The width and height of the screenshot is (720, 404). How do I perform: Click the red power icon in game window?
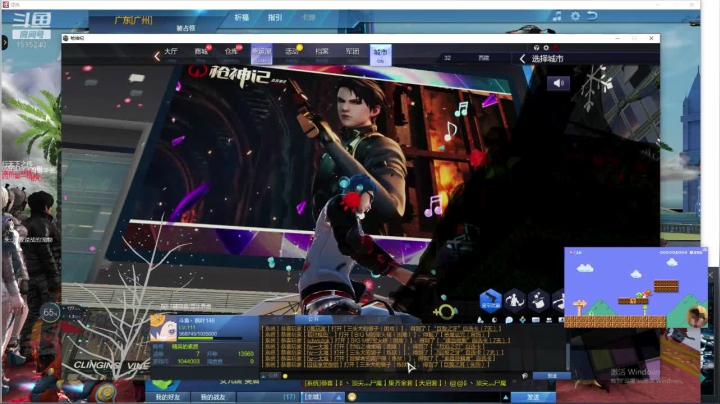pos(556,48)
